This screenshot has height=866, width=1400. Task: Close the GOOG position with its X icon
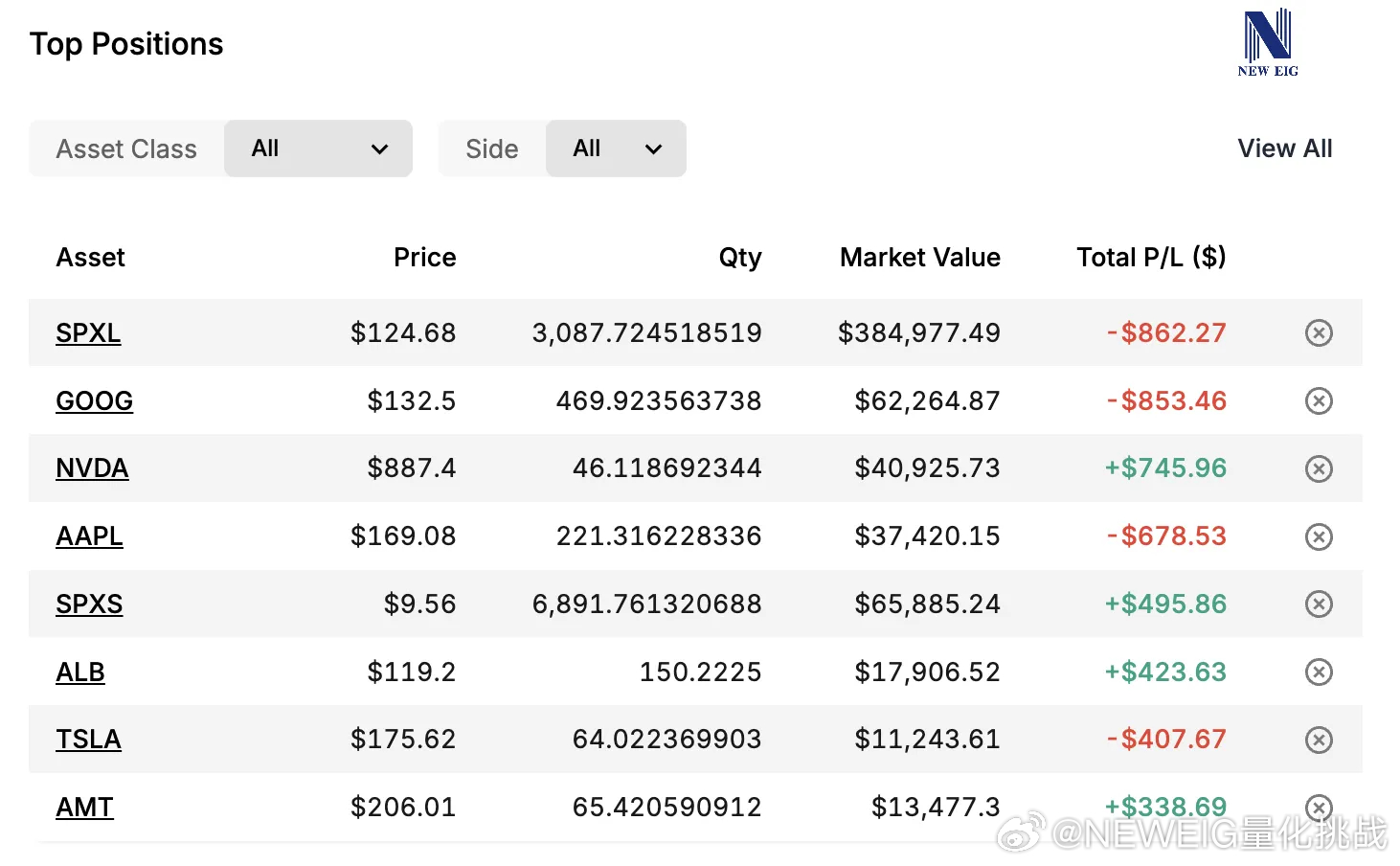[1319, 400]
